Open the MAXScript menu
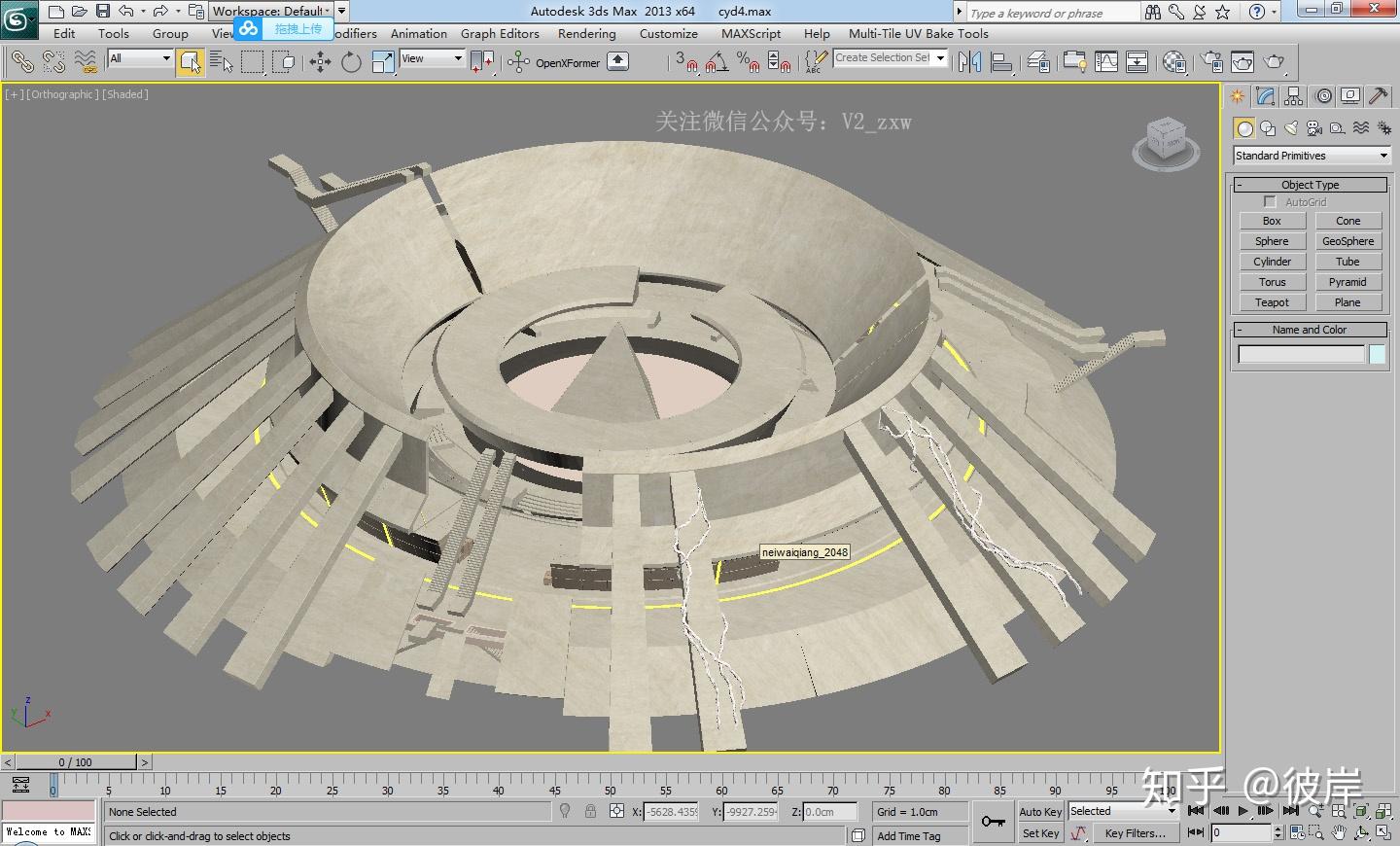The width and height of the screenshot is (1400, 846). [751, 33]
